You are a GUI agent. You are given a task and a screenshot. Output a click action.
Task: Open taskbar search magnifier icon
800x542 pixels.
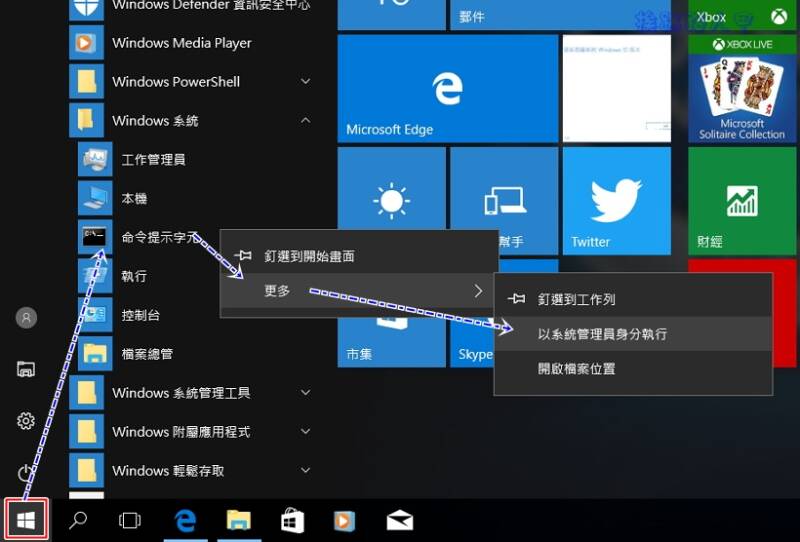[78, 520]
